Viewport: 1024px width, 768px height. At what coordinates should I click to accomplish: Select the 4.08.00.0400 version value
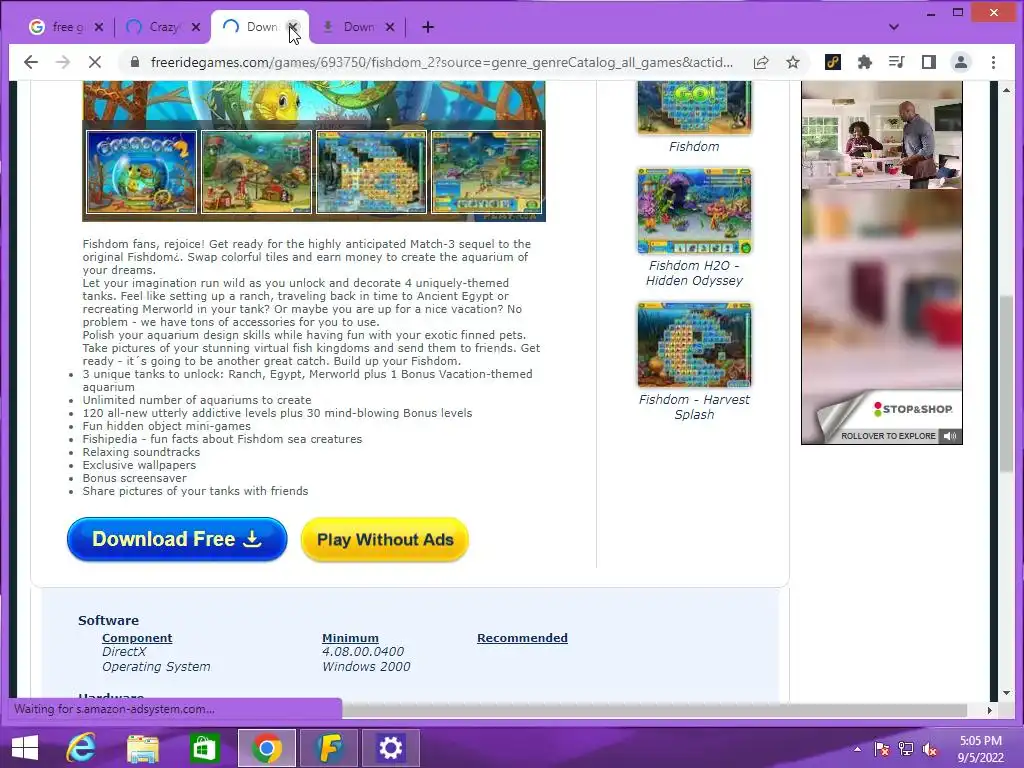coord(363,652)
